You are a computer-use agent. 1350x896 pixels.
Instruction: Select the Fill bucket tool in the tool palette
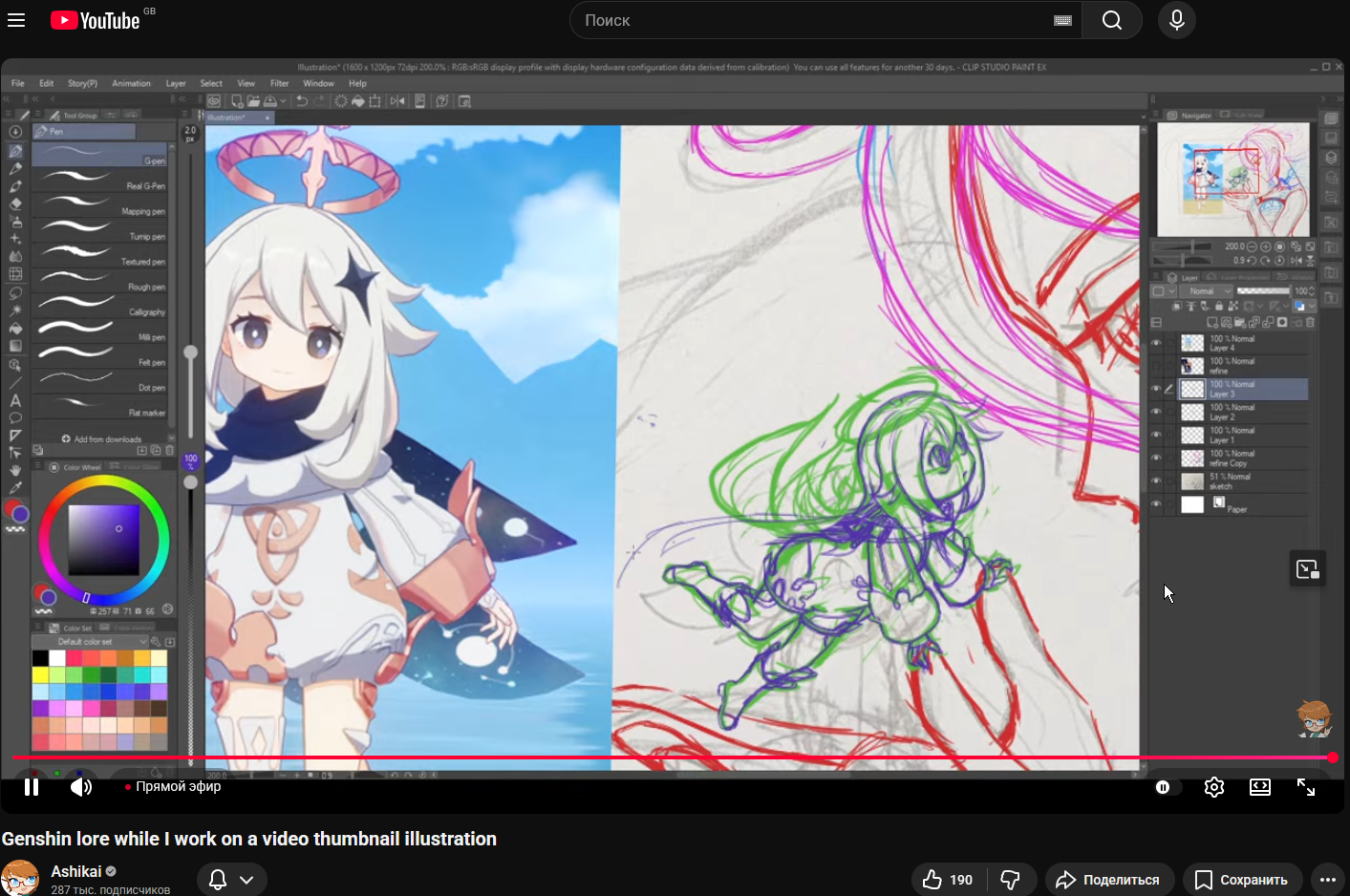pos(15,329)
